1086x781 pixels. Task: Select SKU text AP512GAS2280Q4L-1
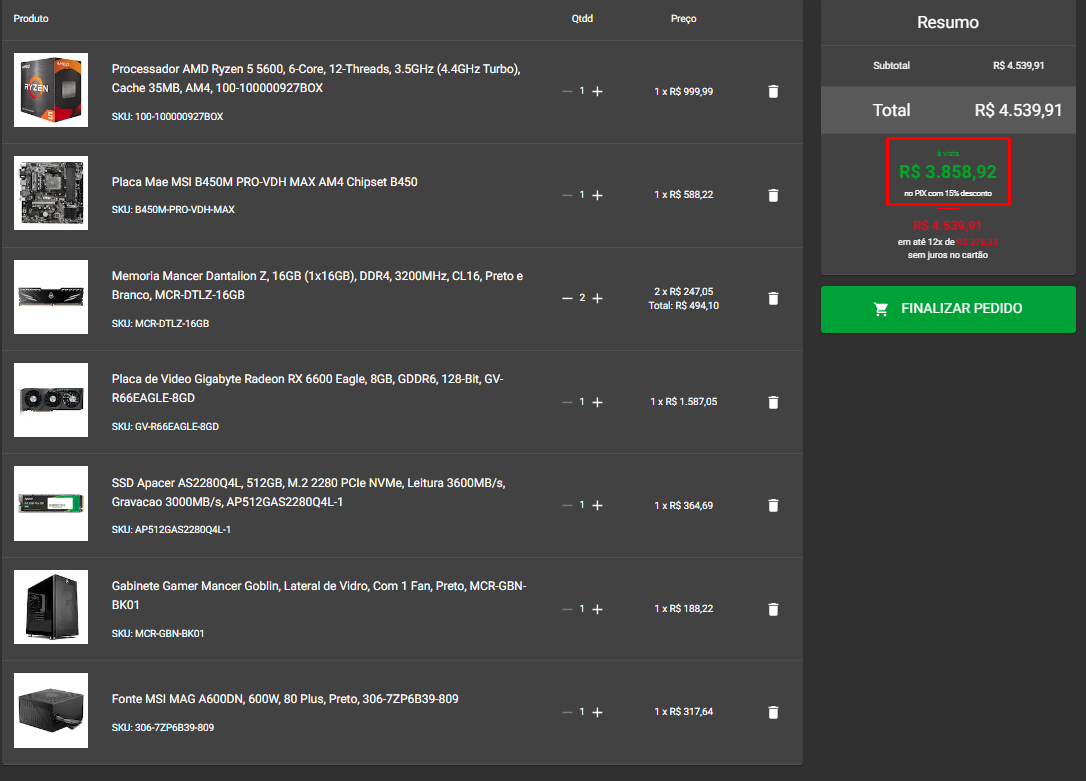click(x=183, y=530)
